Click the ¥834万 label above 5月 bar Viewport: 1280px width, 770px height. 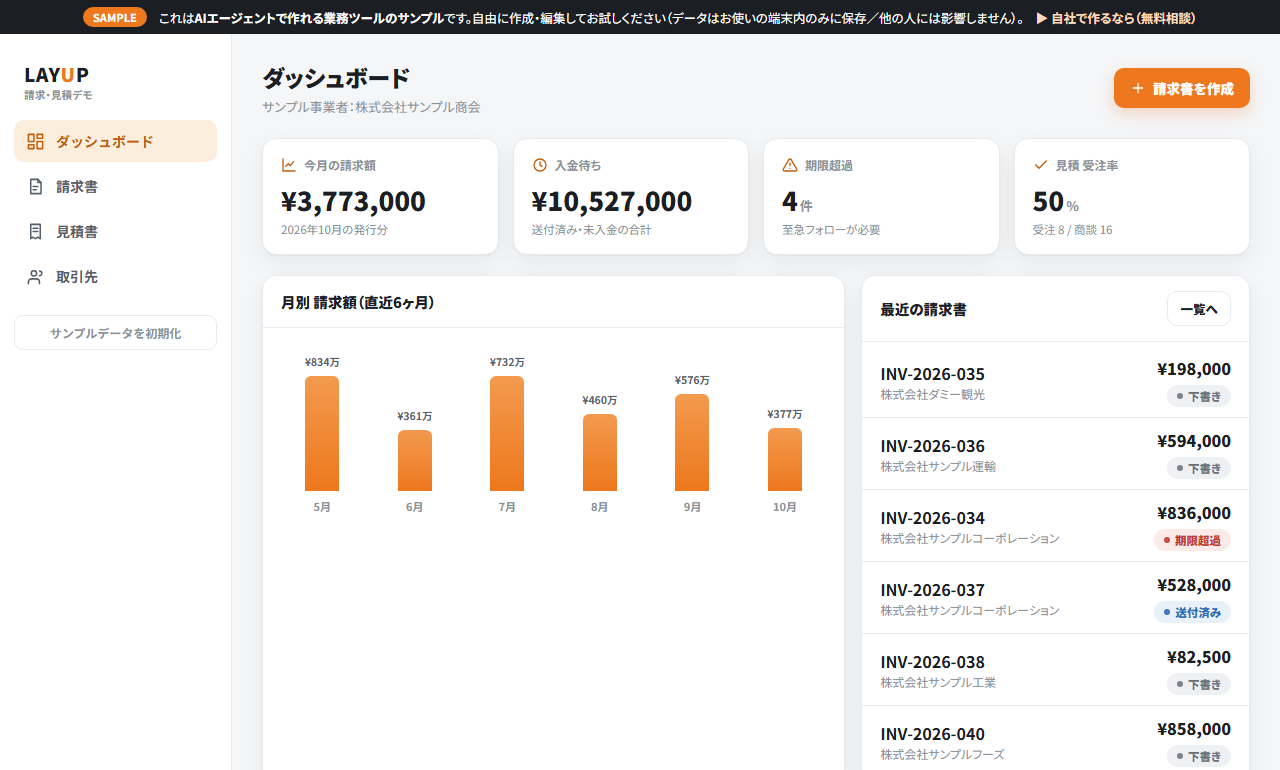point(322,362)
